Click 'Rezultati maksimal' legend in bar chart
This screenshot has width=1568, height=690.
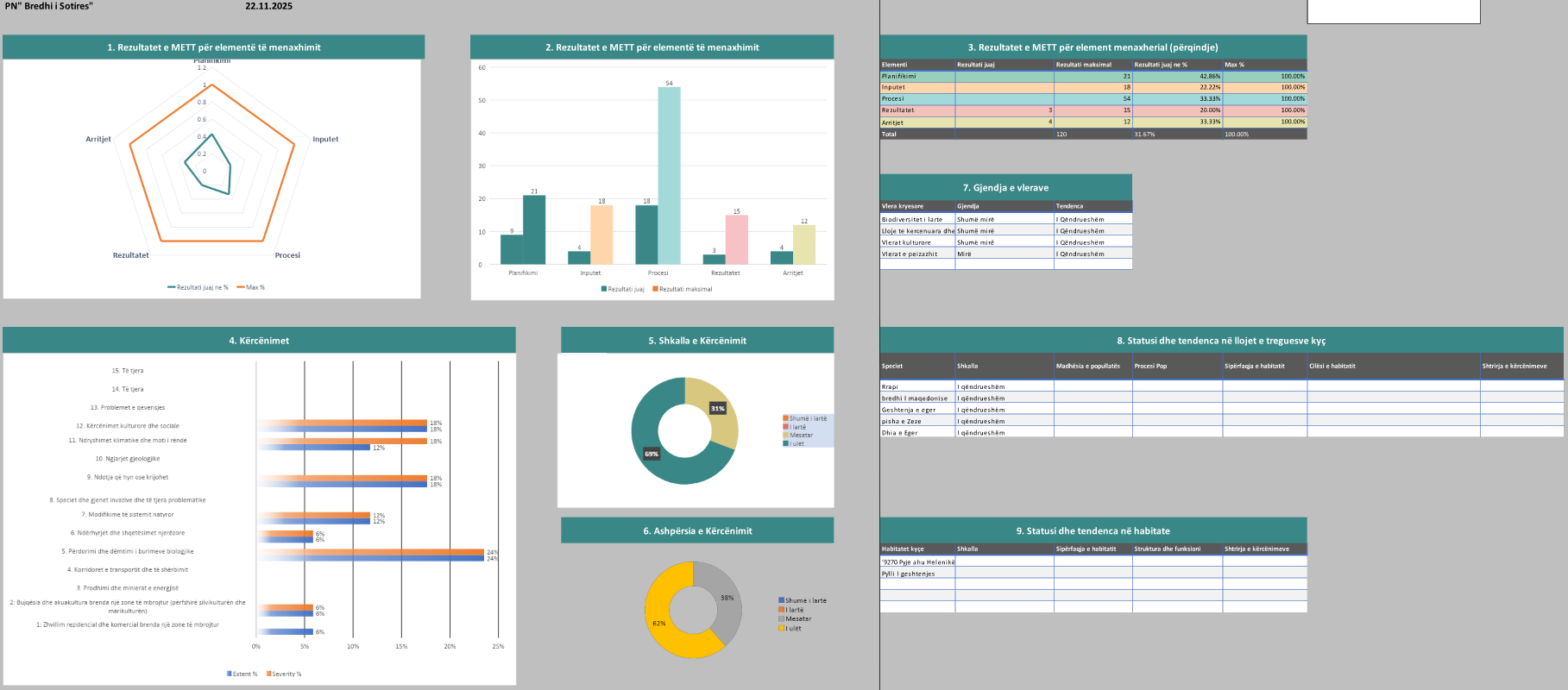pyautogui.click(x=685, y=289)
